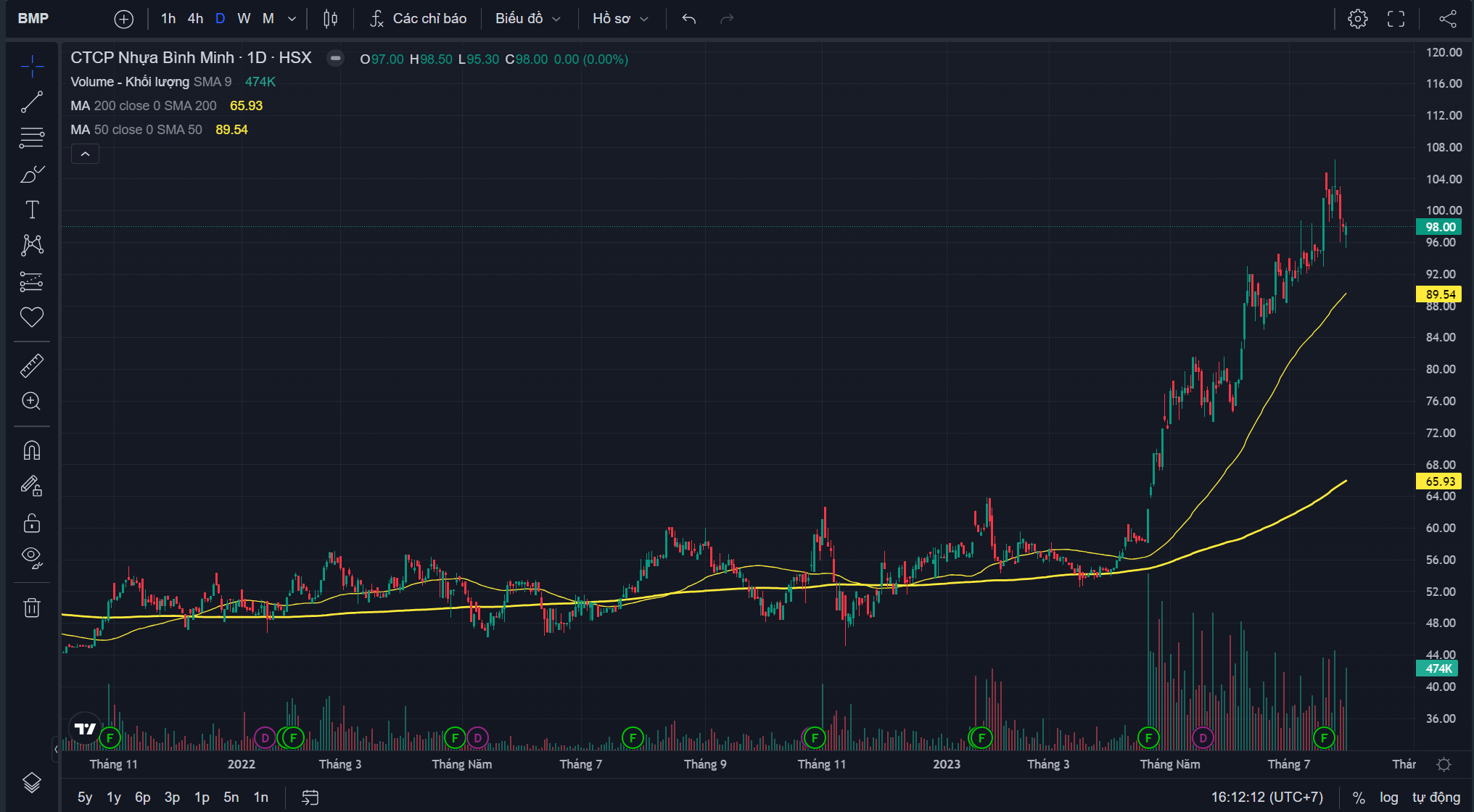Image resolution: width=1474 pixels, height=812 pixels.
Task: Select the trend line drawing tool
Action: coord(32,102)
